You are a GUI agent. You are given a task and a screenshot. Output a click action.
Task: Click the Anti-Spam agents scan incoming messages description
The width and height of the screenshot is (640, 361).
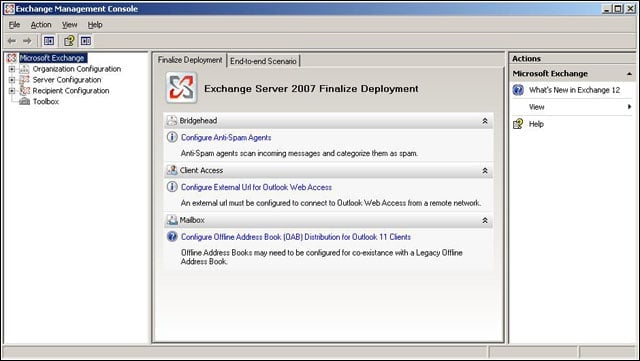pos(299,154)
